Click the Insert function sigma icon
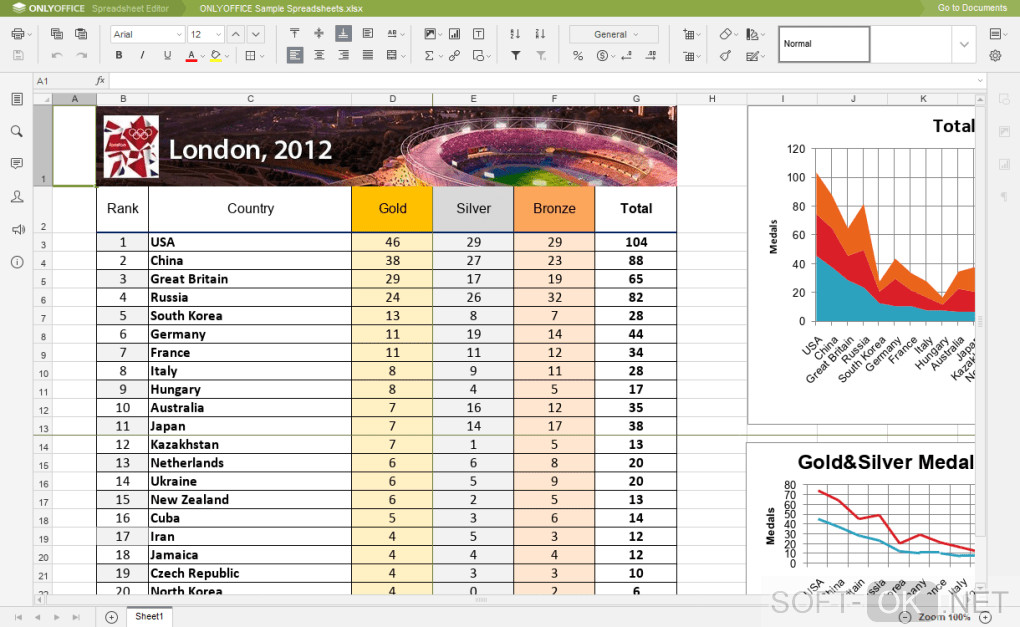Viewport: 1020px width, 627px height. click(429, 56)
